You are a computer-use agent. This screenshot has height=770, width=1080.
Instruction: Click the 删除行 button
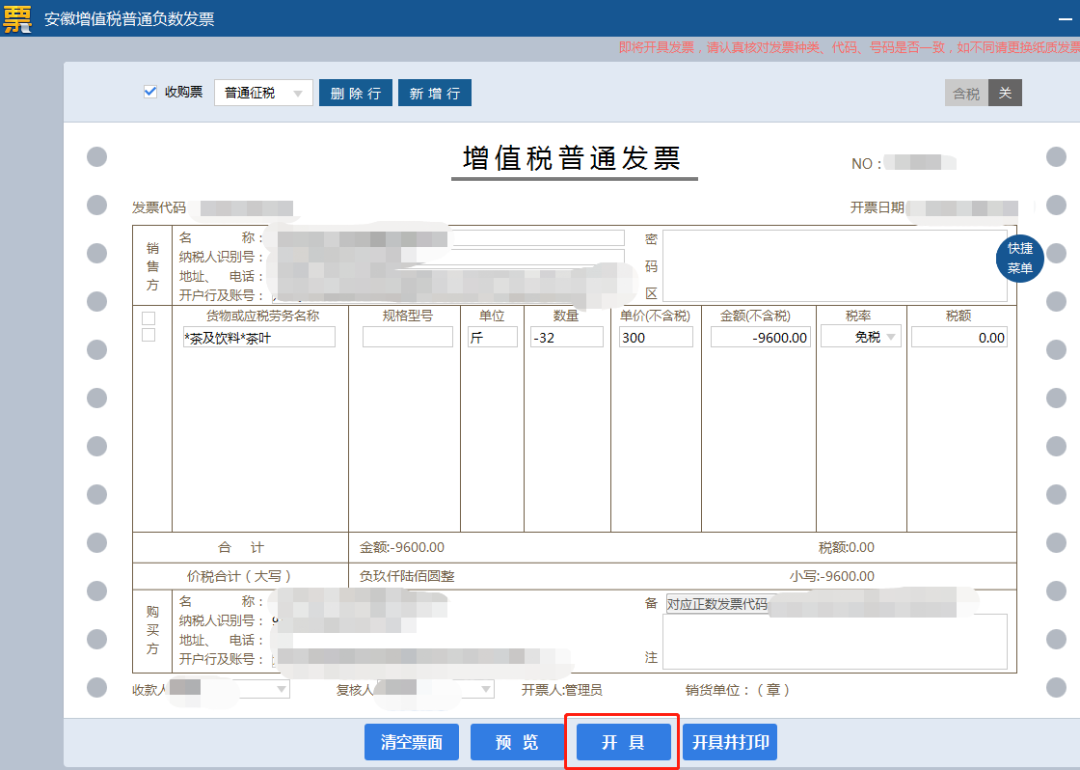(355, 93)
